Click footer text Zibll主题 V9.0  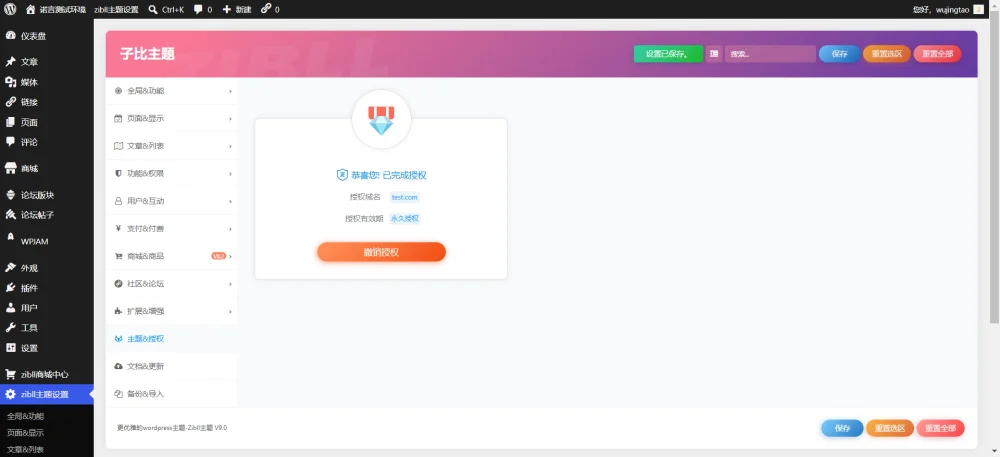207,428
